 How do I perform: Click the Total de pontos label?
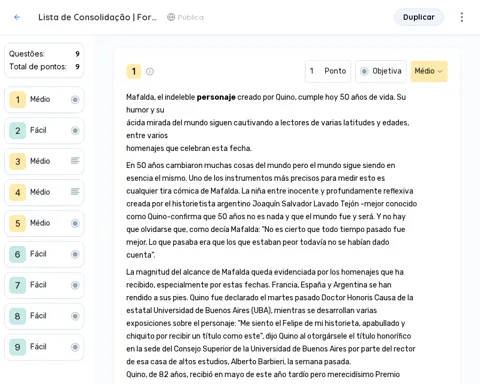coord(38,67)
